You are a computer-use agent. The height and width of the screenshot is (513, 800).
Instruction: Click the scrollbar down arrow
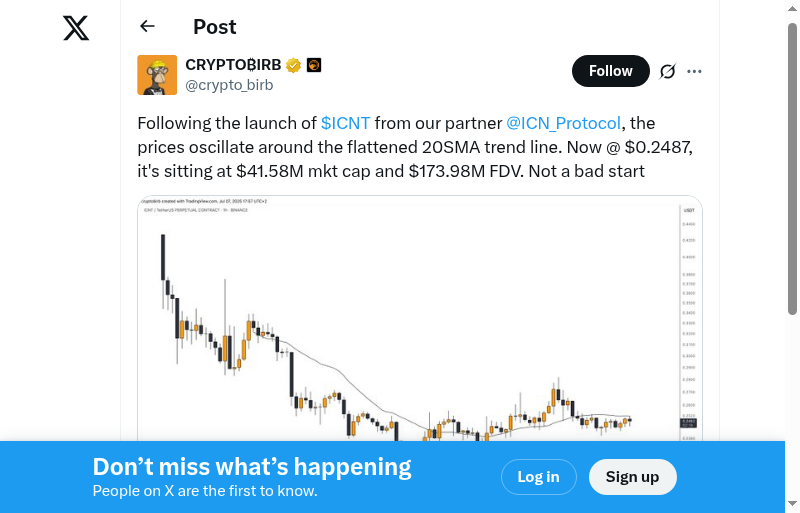[793, 503]
